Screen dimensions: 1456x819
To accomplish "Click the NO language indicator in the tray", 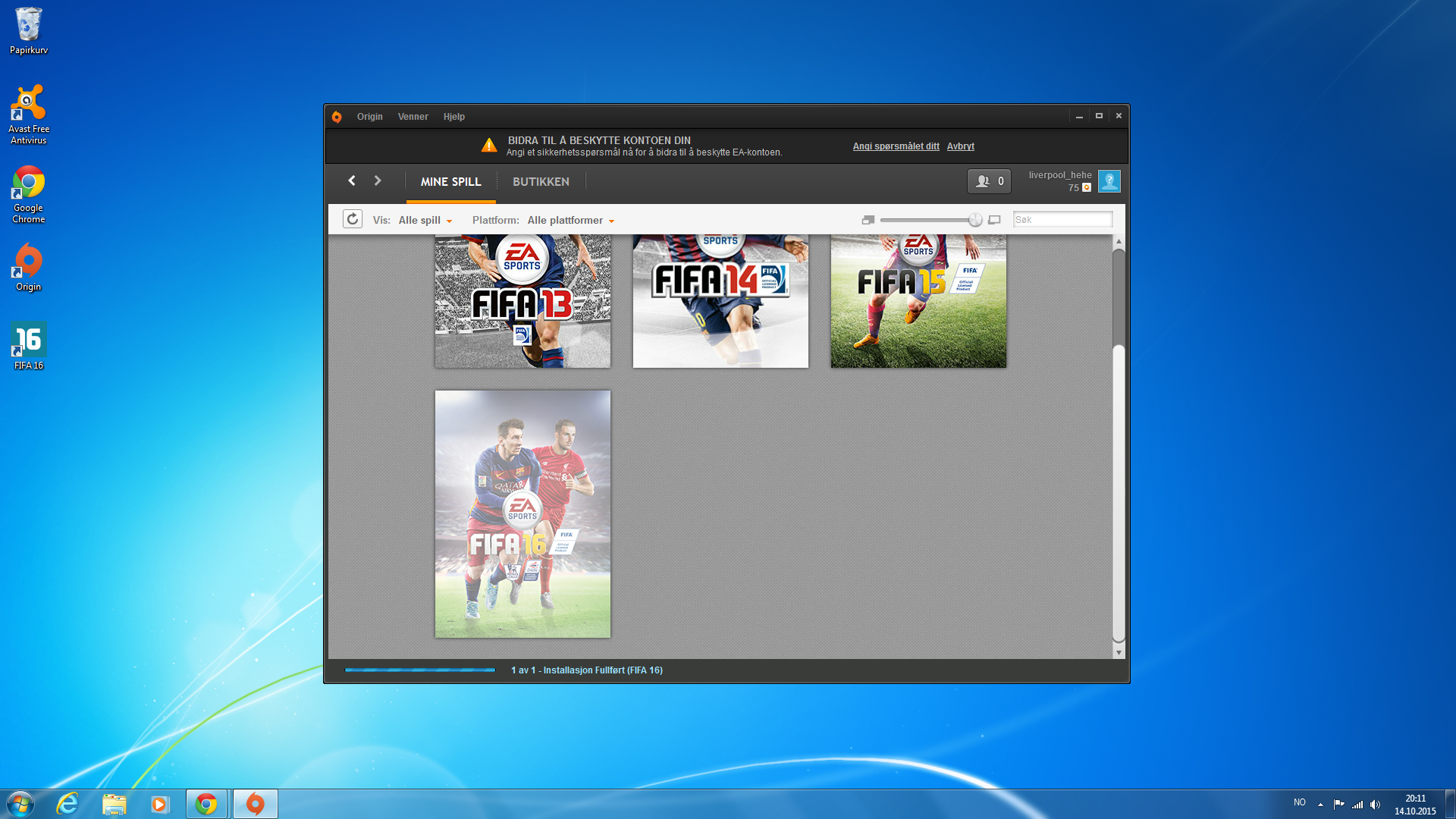I will 1300,802.
